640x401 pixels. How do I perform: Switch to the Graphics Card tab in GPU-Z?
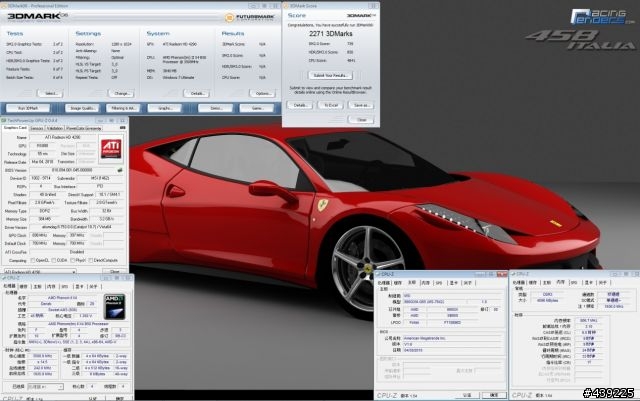(15, 128)
